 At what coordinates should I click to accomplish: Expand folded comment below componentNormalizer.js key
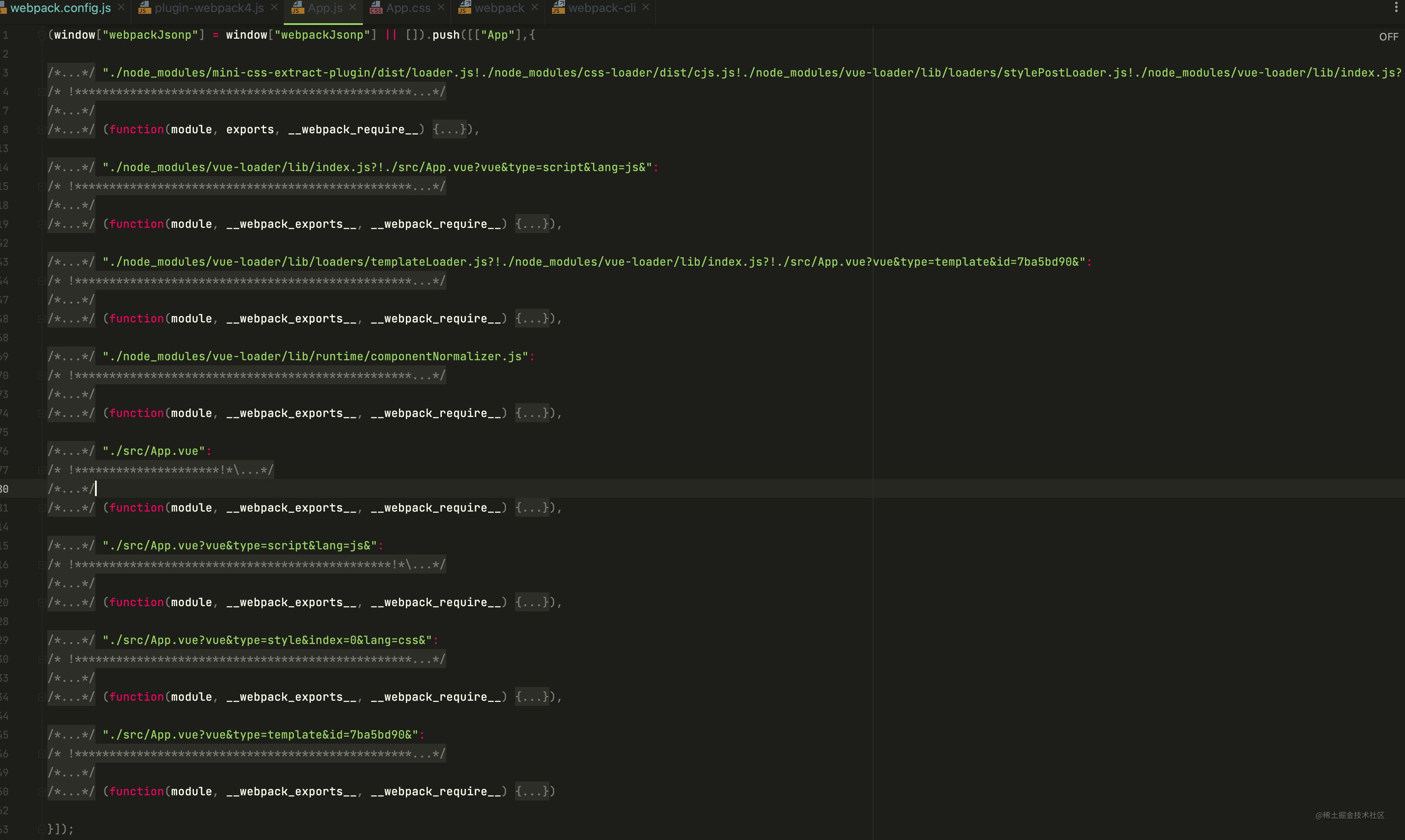coord(247,375)
